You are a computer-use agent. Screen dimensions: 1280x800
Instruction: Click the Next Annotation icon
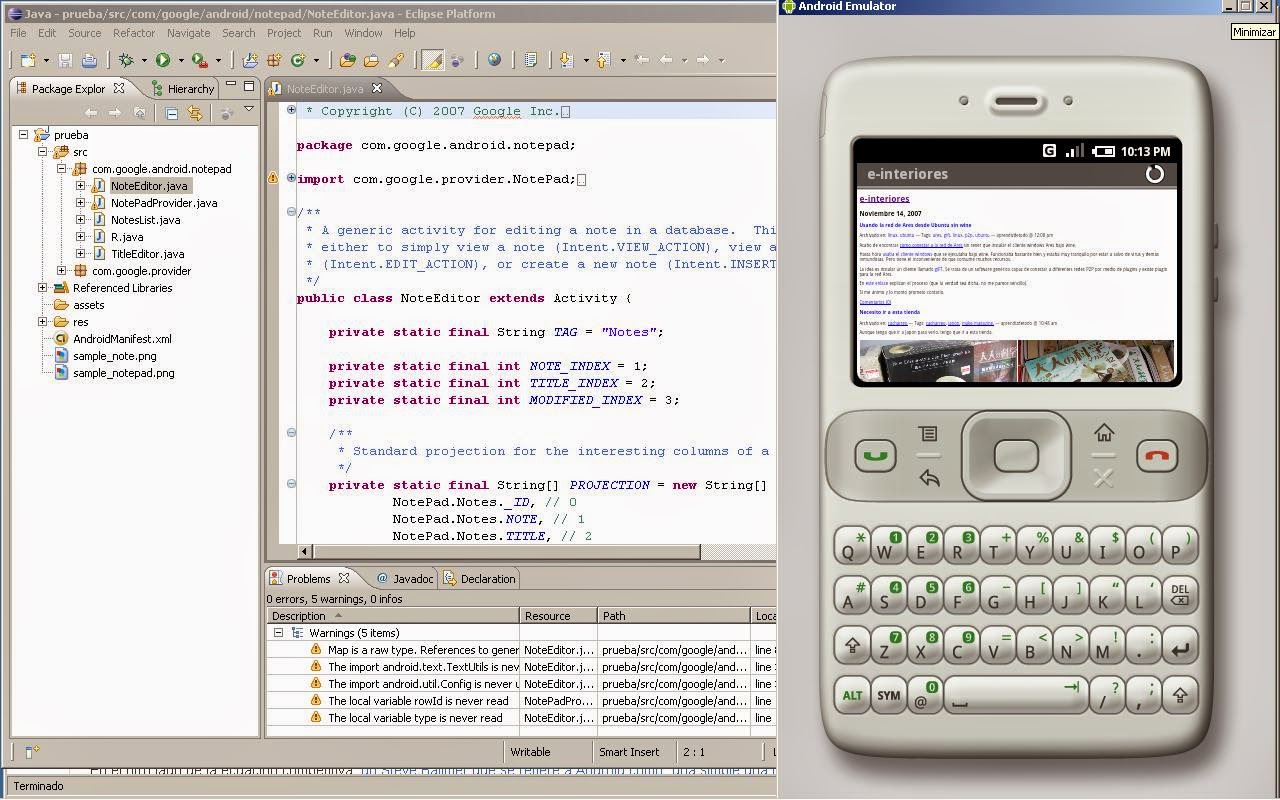(566, 60)
